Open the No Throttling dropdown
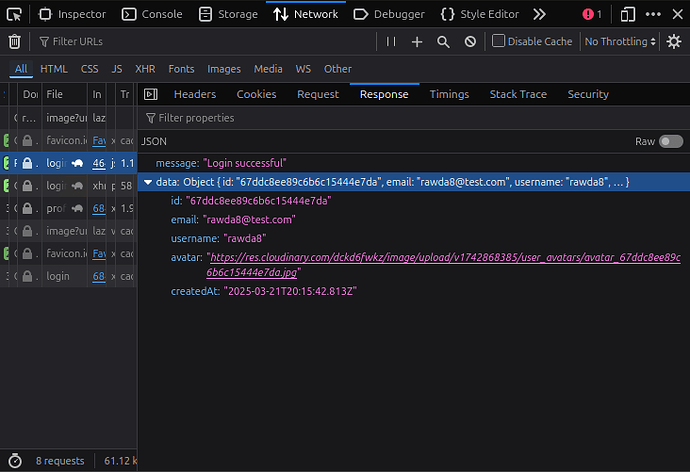Image resolution: width=690 pixels, height=472 pixels. tap(620, 41)
